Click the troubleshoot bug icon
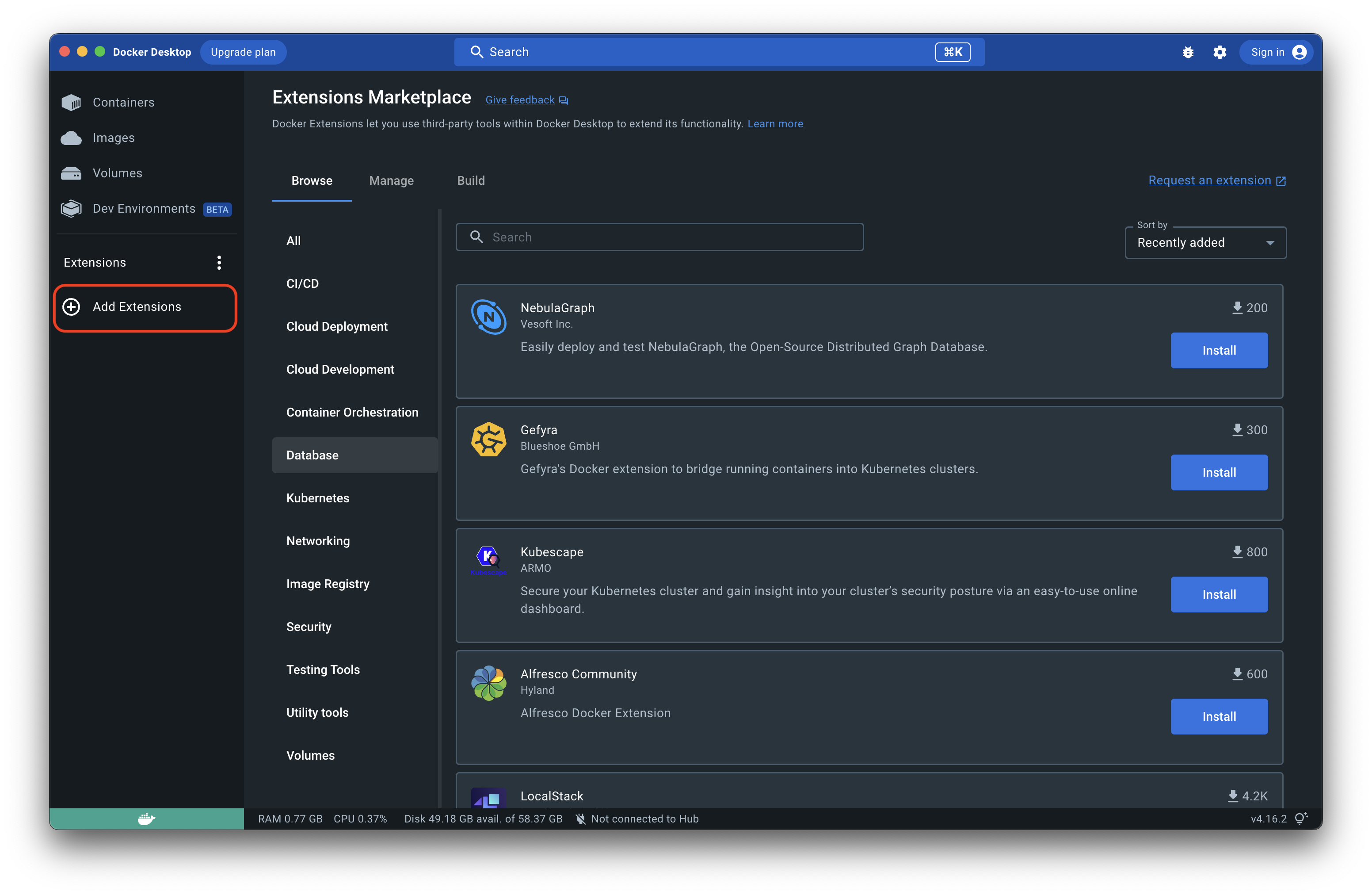 pos(1188,53)
